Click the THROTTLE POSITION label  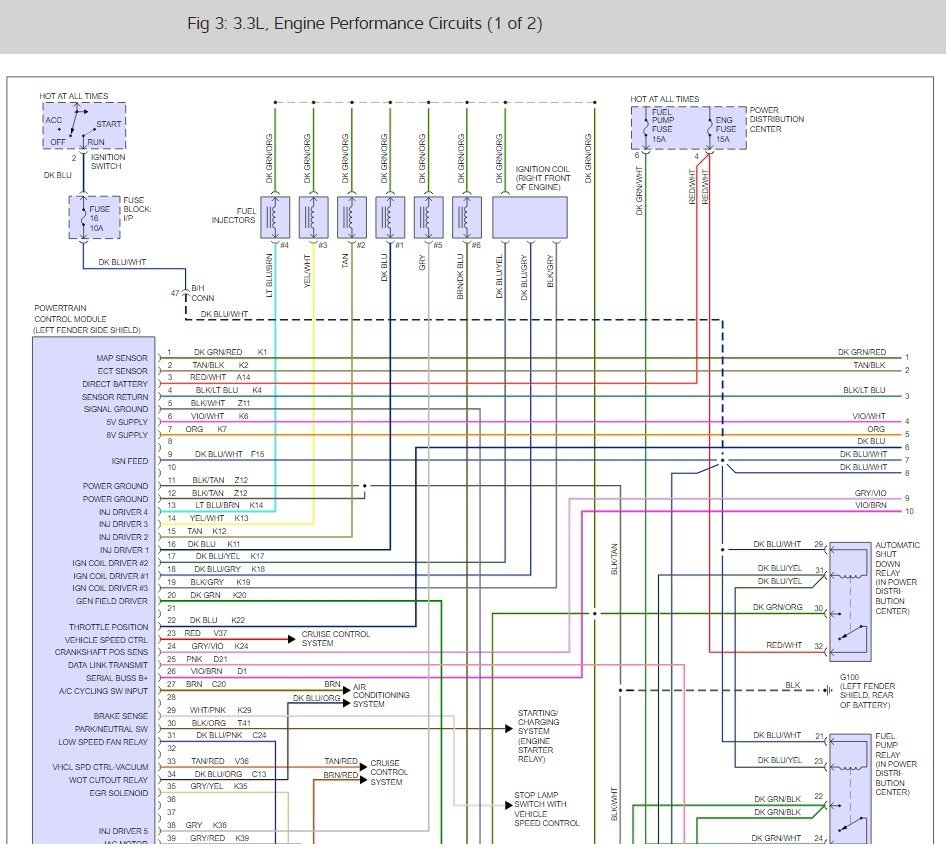pyautogui.click(x=108, y=627)
